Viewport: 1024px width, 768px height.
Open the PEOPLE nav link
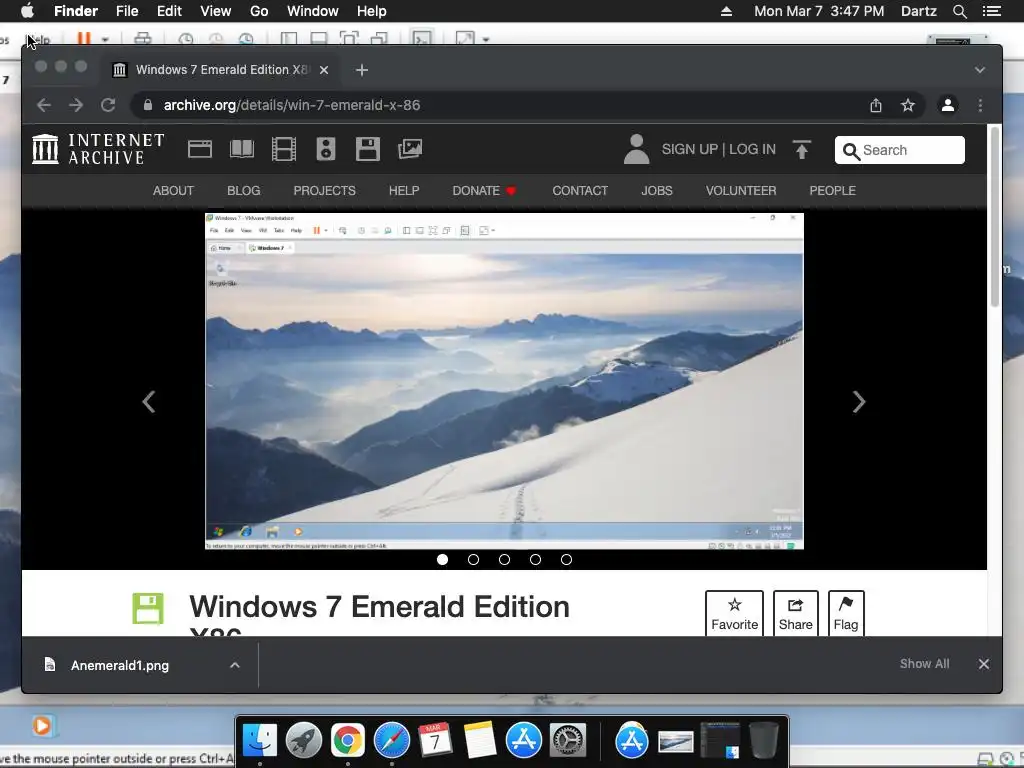[832, 191]
